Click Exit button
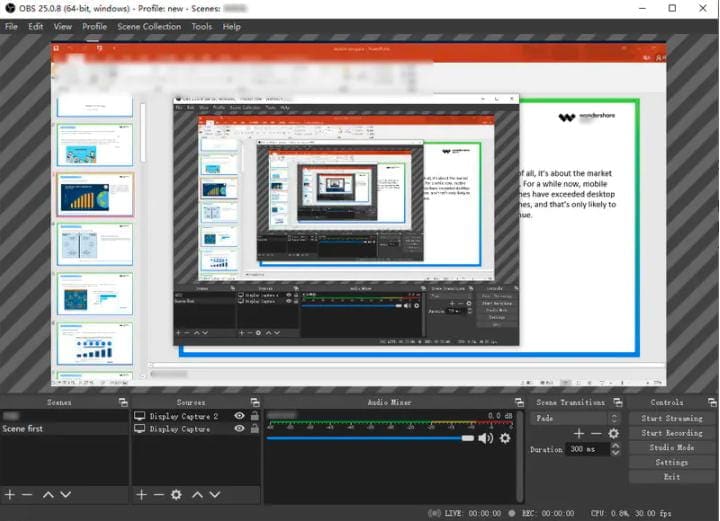 (x=672, y=477)
